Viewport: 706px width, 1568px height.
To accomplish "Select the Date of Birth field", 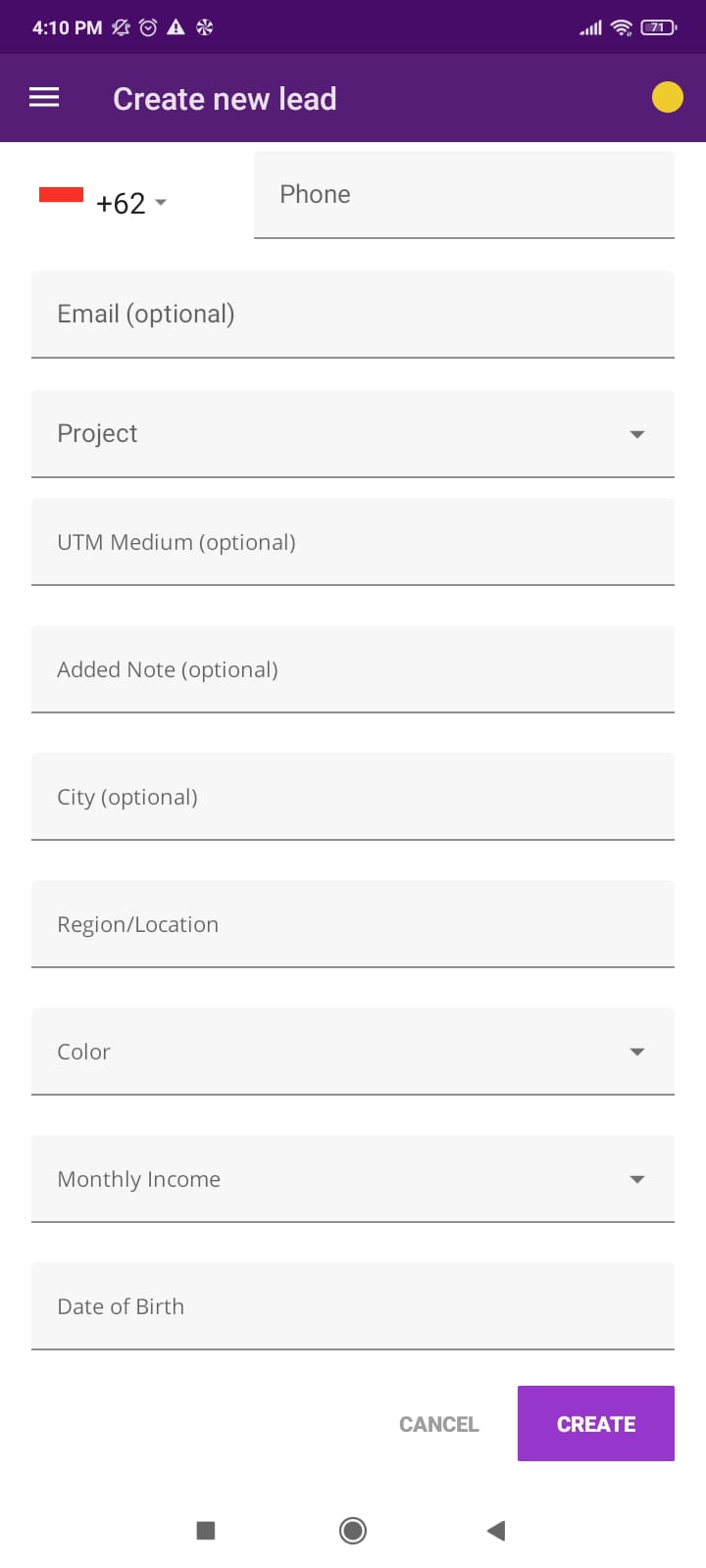I will tap(353, 1306).
